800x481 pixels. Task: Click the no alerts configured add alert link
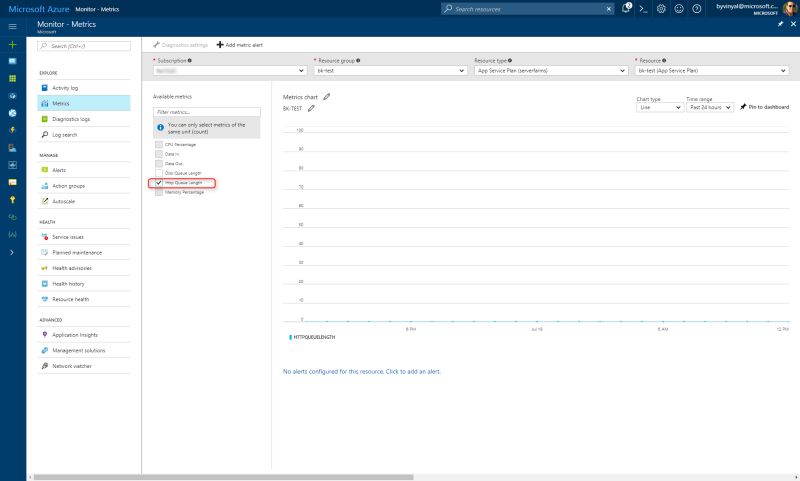pos(362,371)
